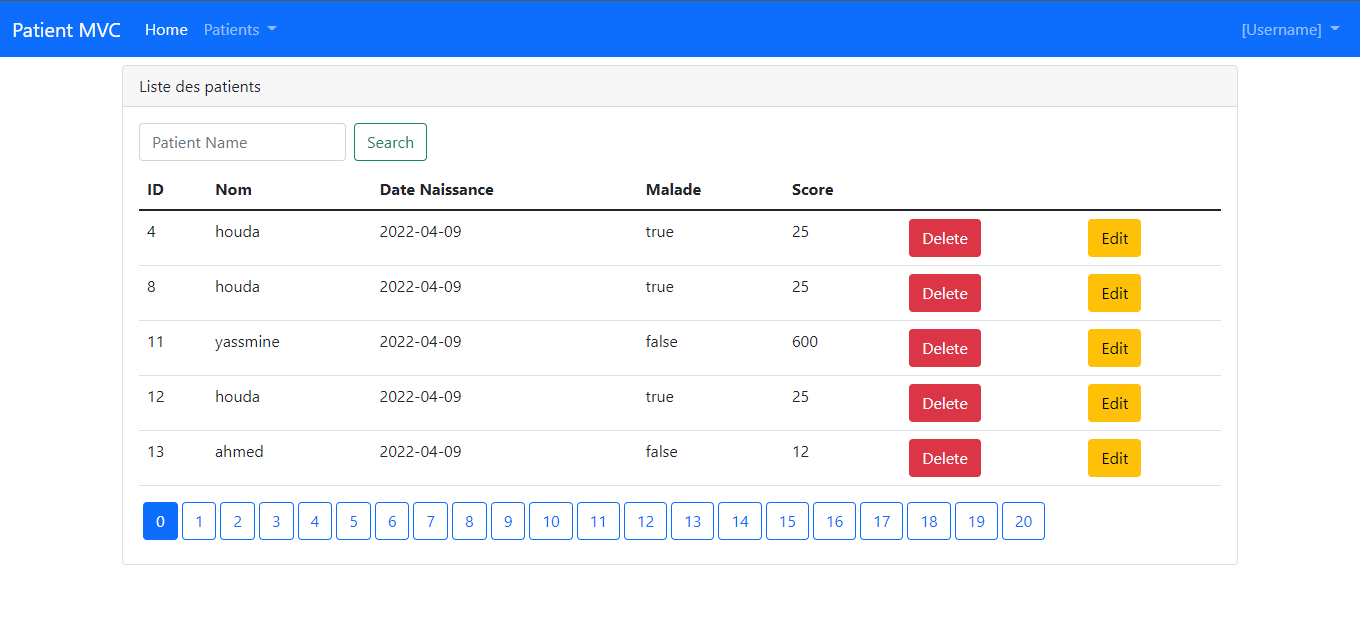This screenshot has height=642, width=1360.
Task: Click the Score column header
Action: pos(812,189)
